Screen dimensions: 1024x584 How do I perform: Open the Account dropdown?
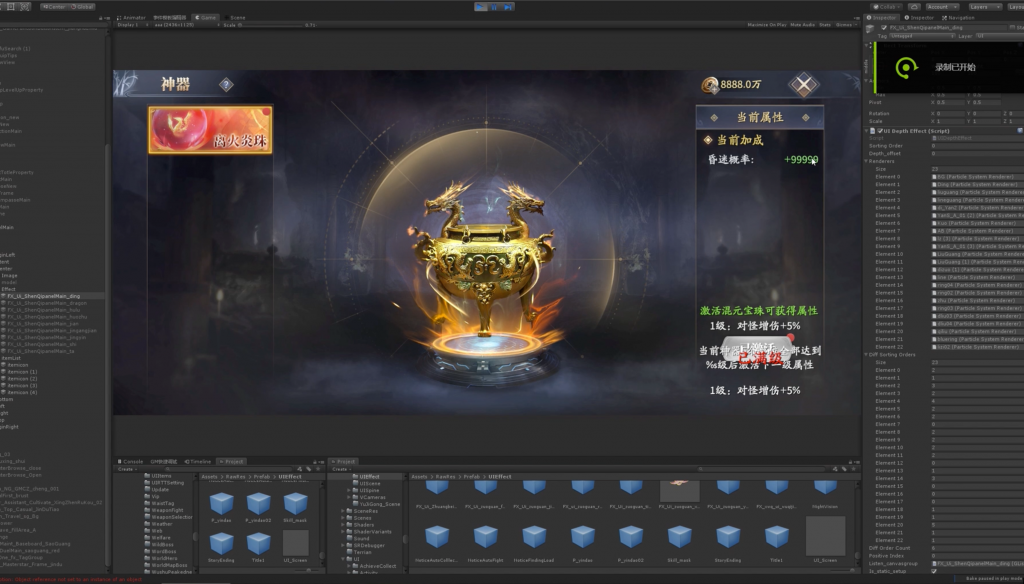pos(941,7)
